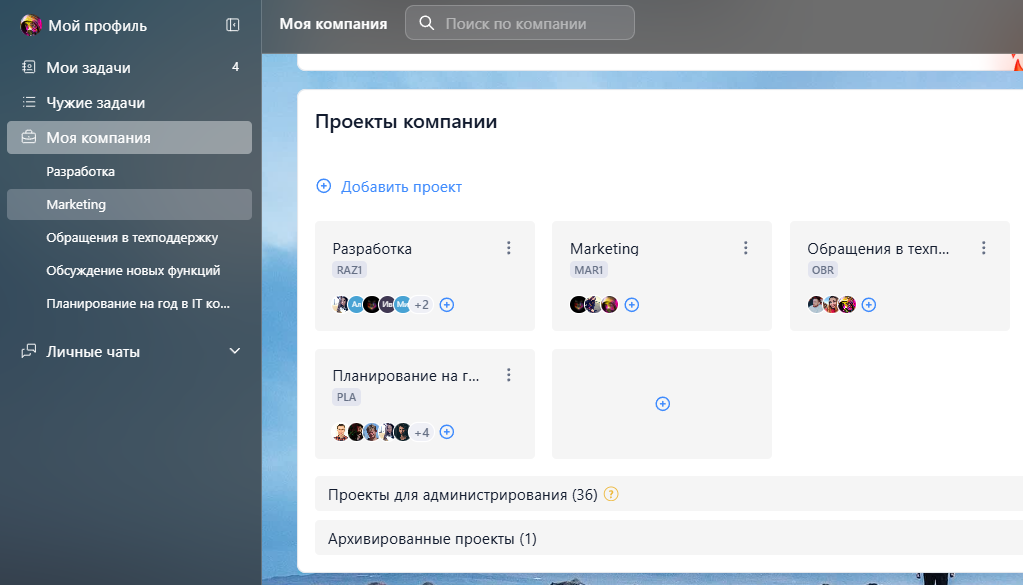Viewport: 1023px width, 585px height.
Task: Click the magnifier icon in the search bar
Action: tap(425, 22)
